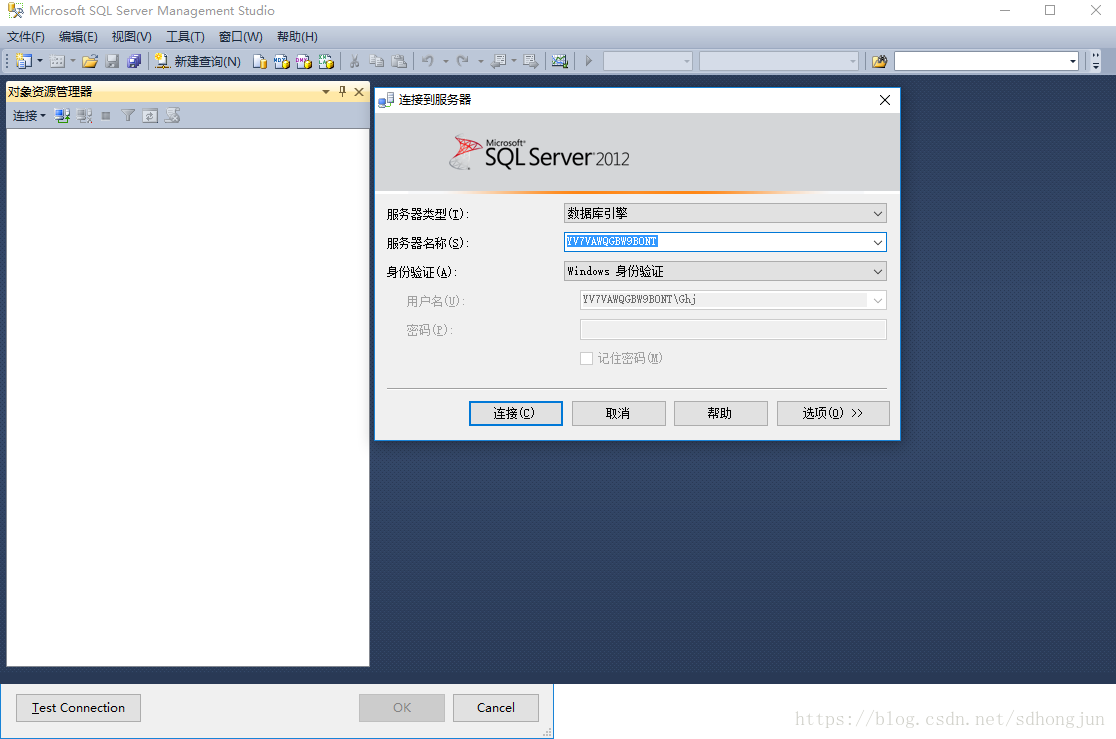
Task: Open Object Explorer window position dropdown arrow
Action: [x=326, y=92]
